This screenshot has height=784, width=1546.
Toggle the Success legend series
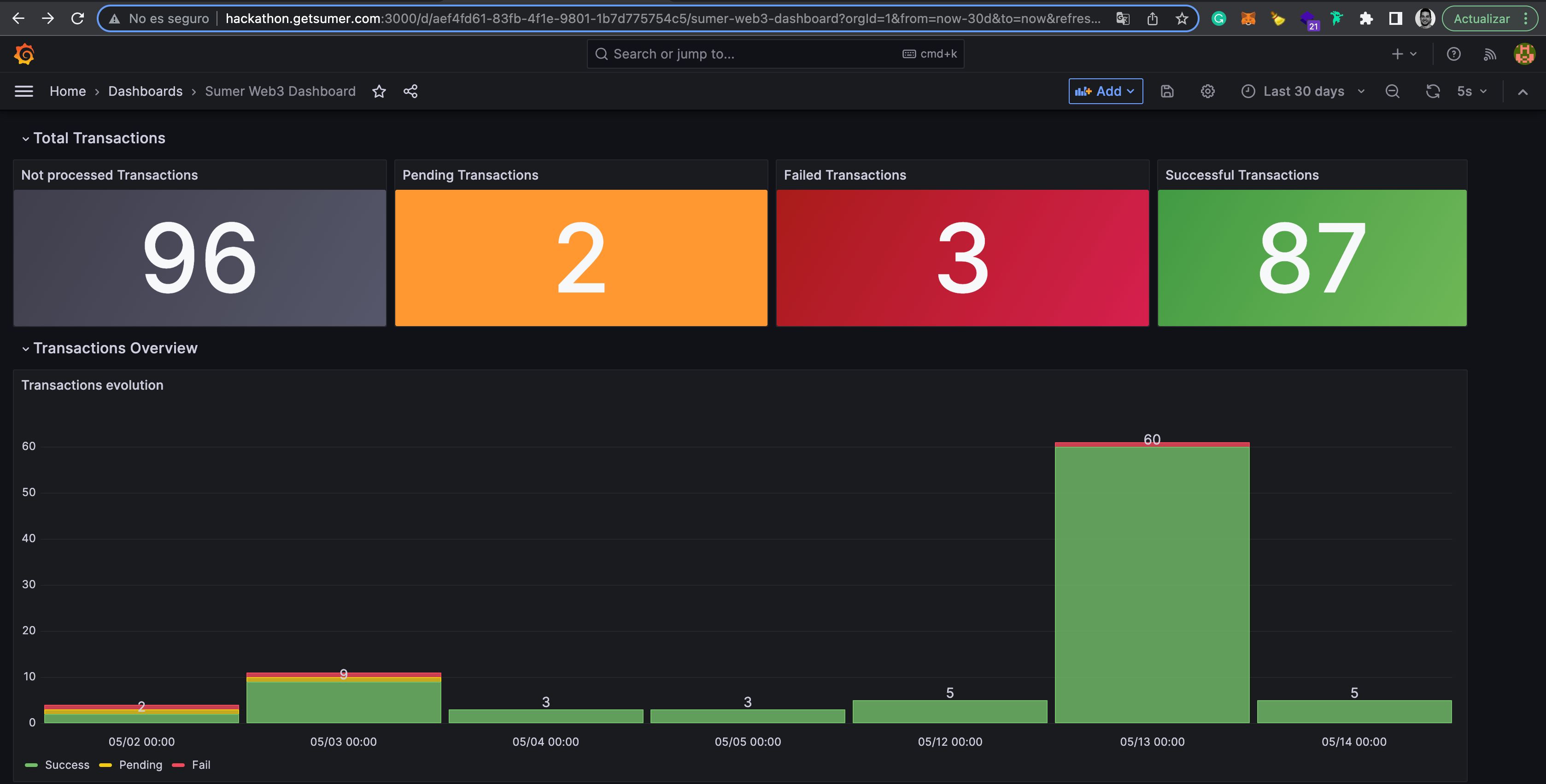pyautogui.click(x=67, y=765)
